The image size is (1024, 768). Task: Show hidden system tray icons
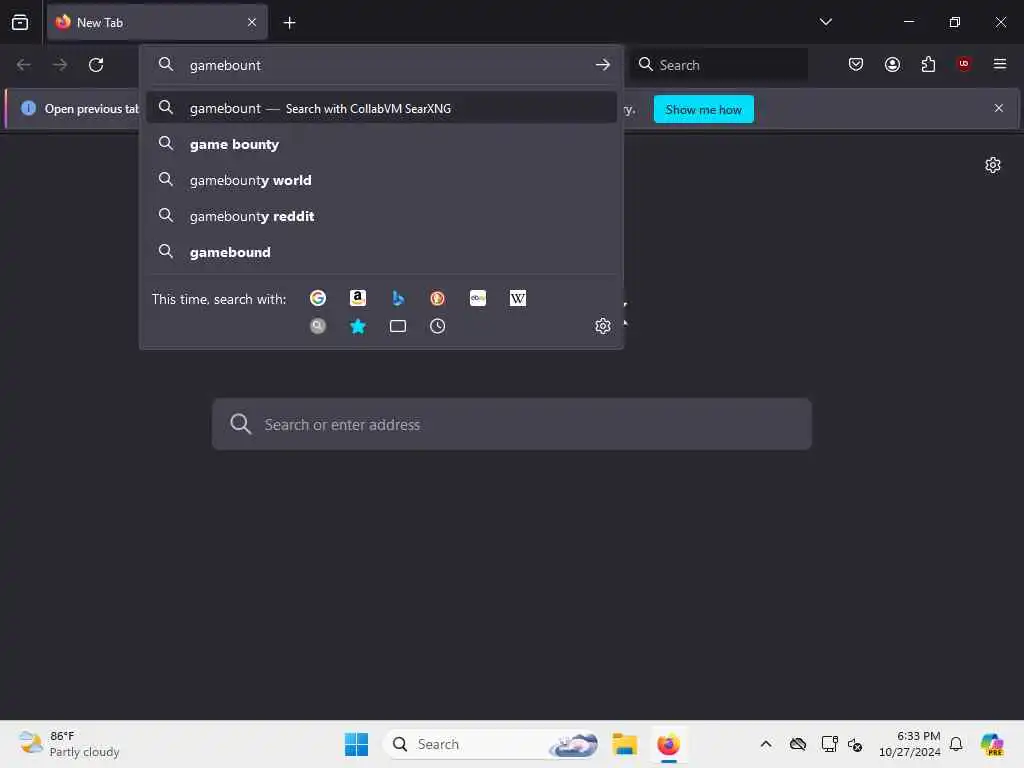pos(766,744)
